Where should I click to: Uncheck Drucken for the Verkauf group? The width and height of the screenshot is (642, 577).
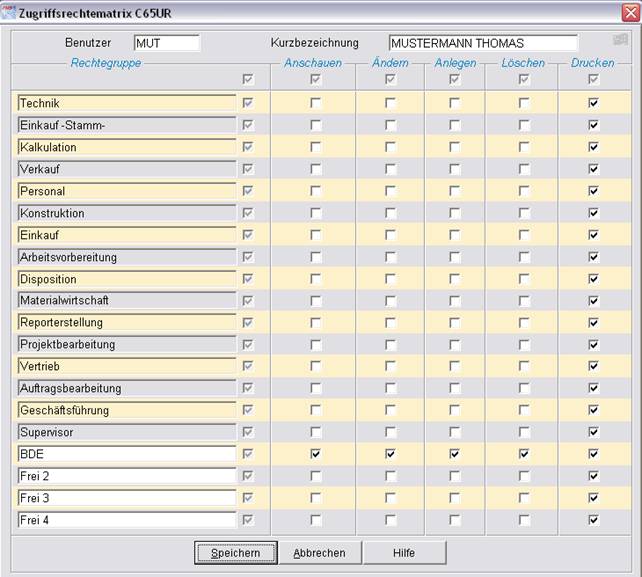pos(594,169)
